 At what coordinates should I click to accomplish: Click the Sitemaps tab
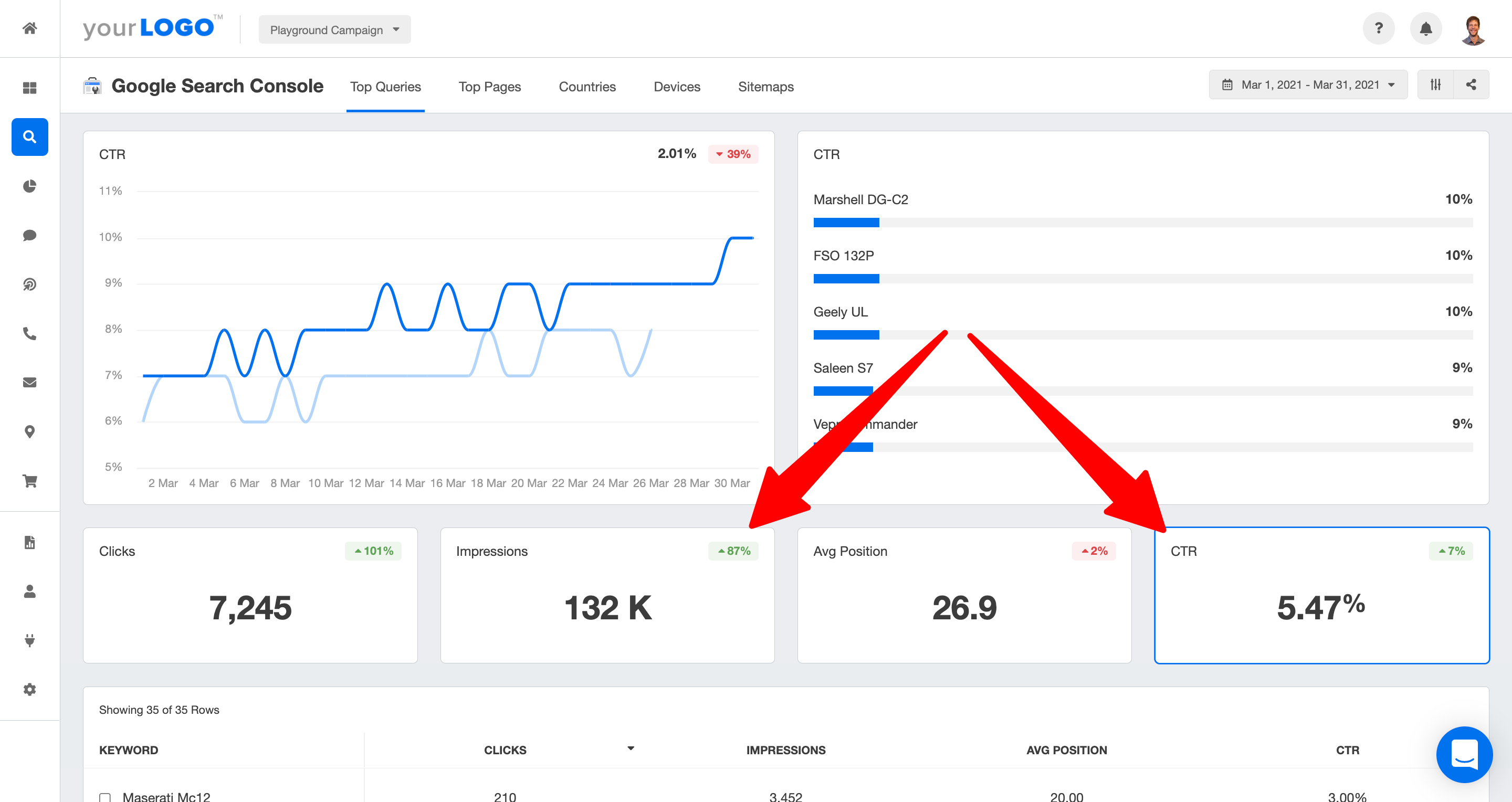tap(764, 86)
